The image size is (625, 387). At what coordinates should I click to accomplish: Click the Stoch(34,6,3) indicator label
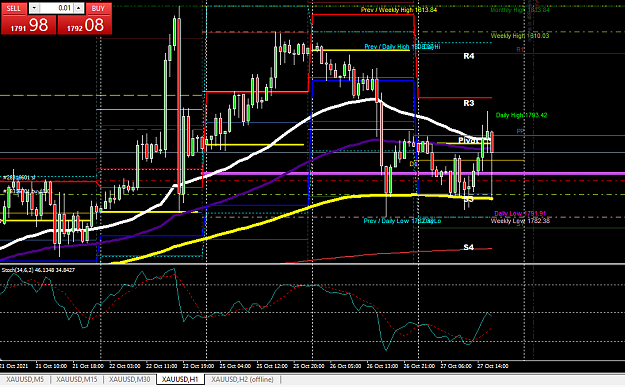point(38,270)
